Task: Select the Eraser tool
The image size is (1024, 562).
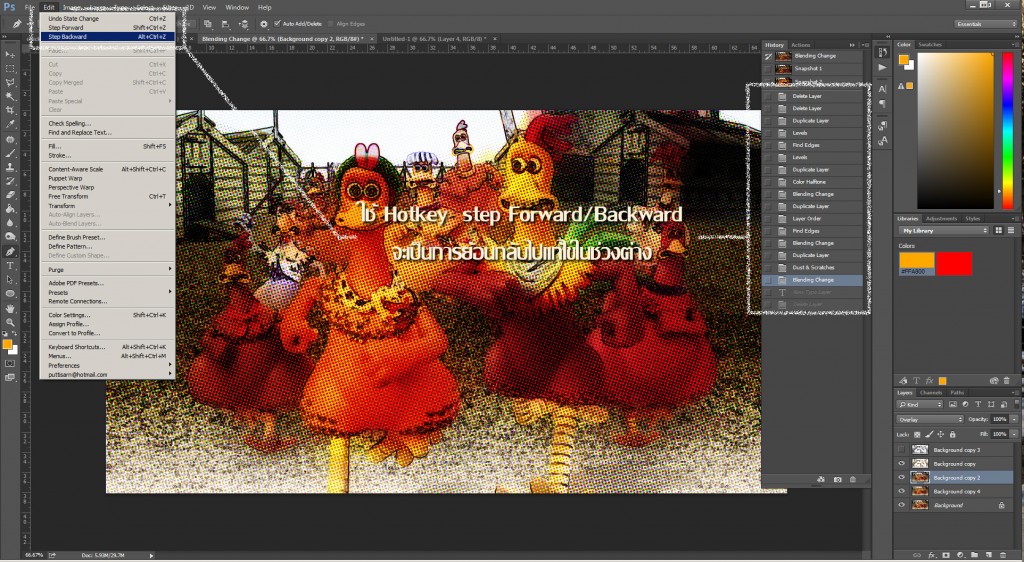Action: coord(10,195)
